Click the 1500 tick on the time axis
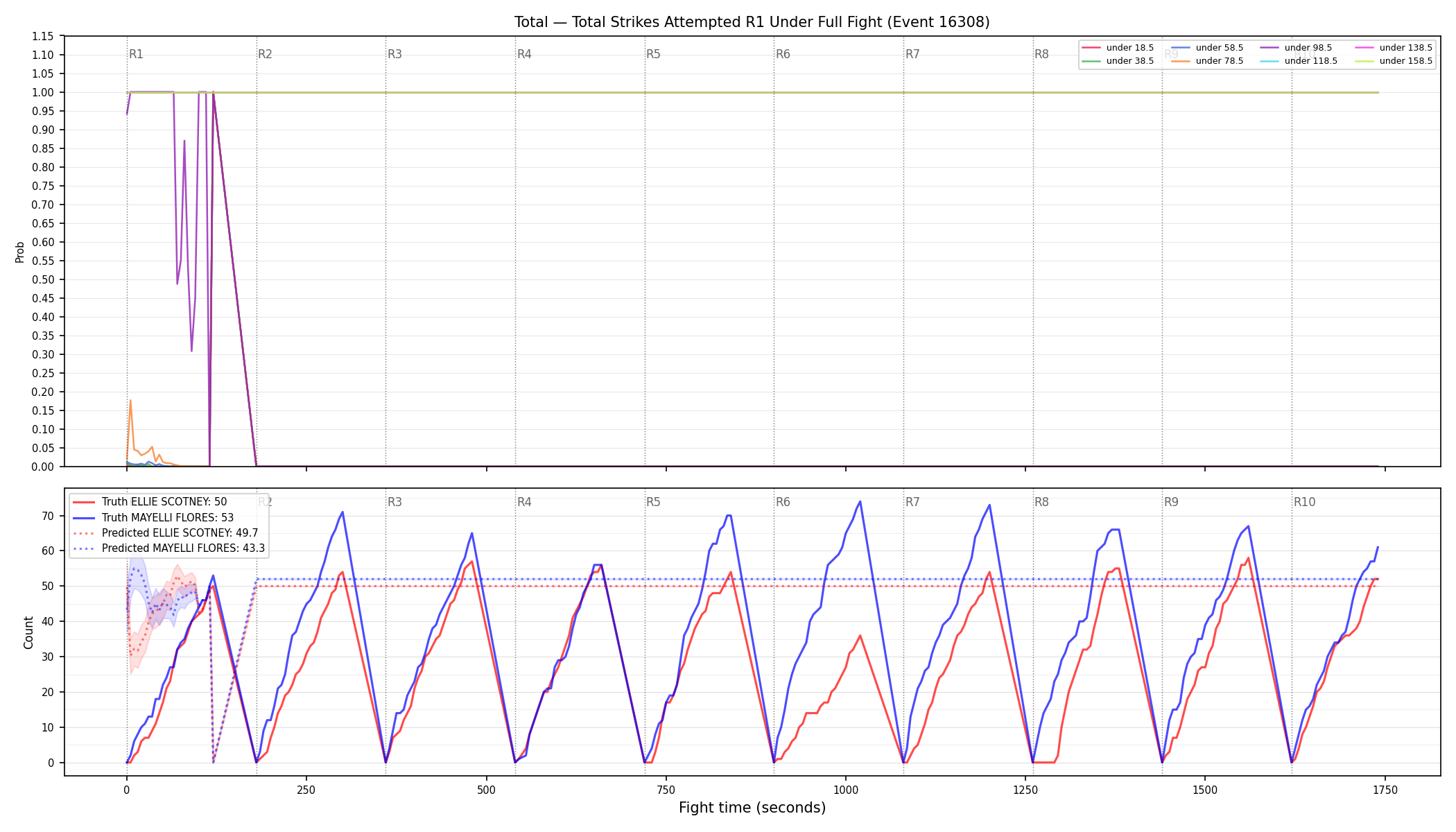Screen dimensions: 1456x832 [1205, 790]
